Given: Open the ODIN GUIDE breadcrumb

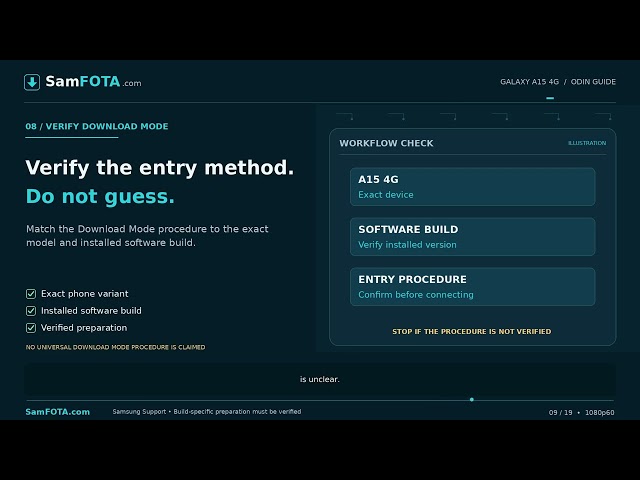Looking at the screenshot, I should pos(593,82).
